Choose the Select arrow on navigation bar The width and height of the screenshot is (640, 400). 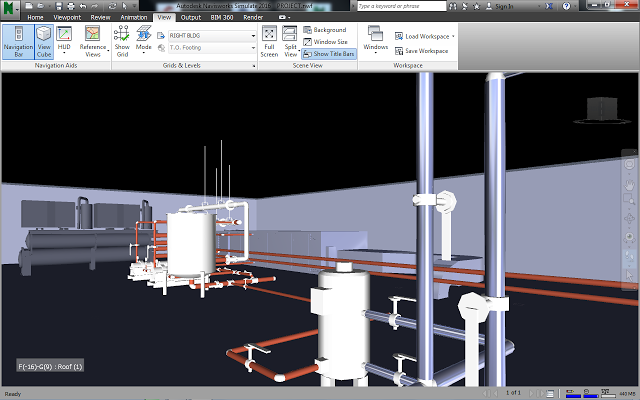629,275
